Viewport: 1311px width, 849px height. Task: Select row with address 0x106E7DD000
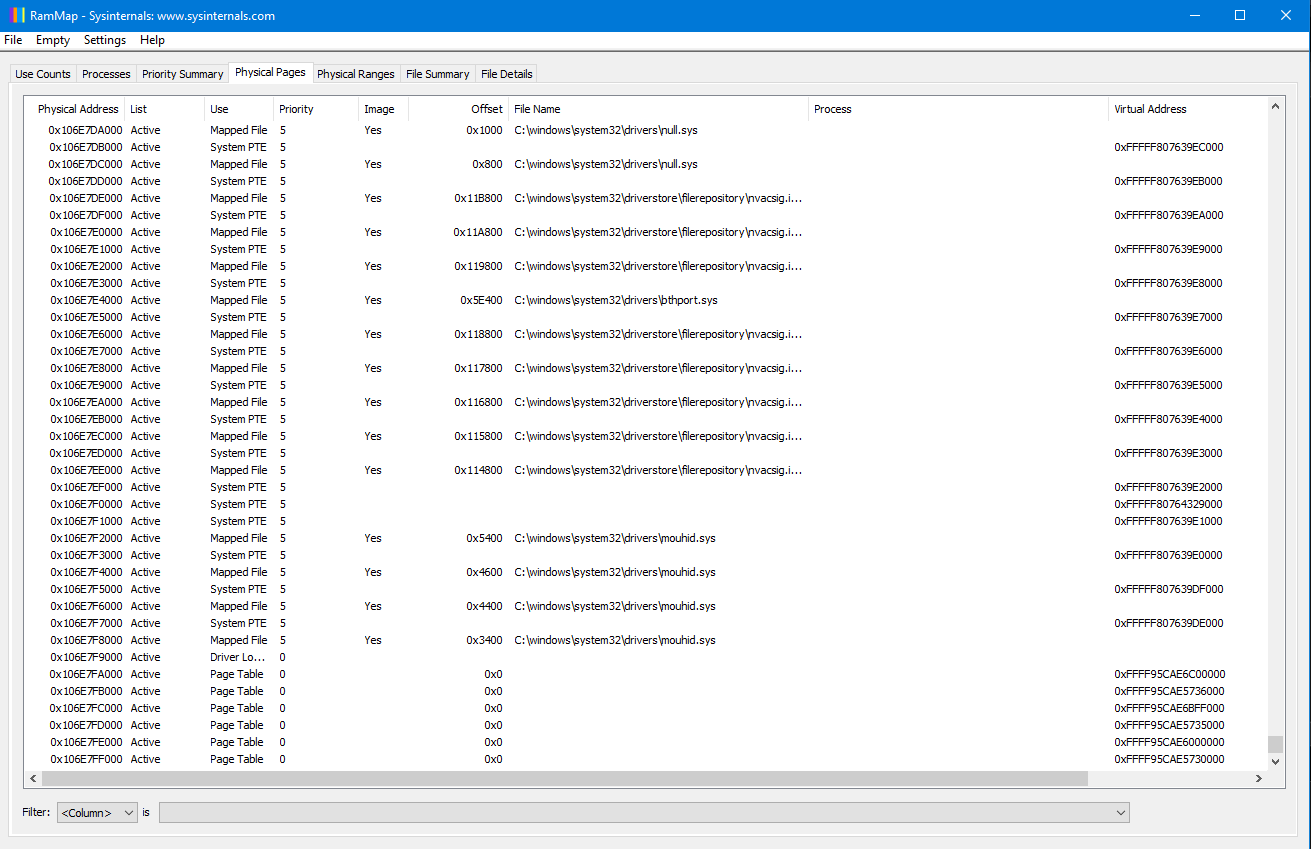648,181
